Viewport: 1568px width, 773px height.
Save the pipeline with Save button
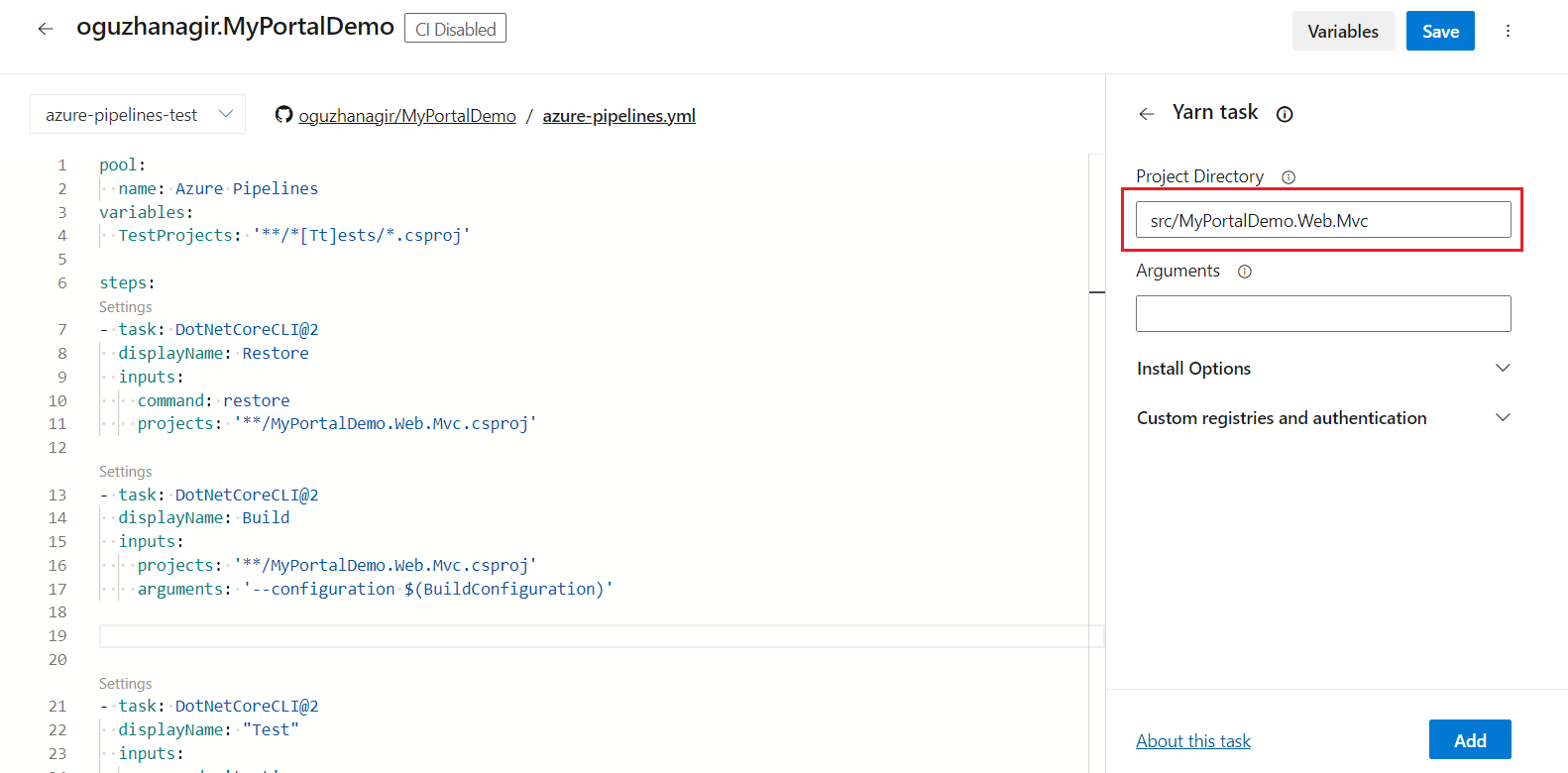click(1440, 31)
